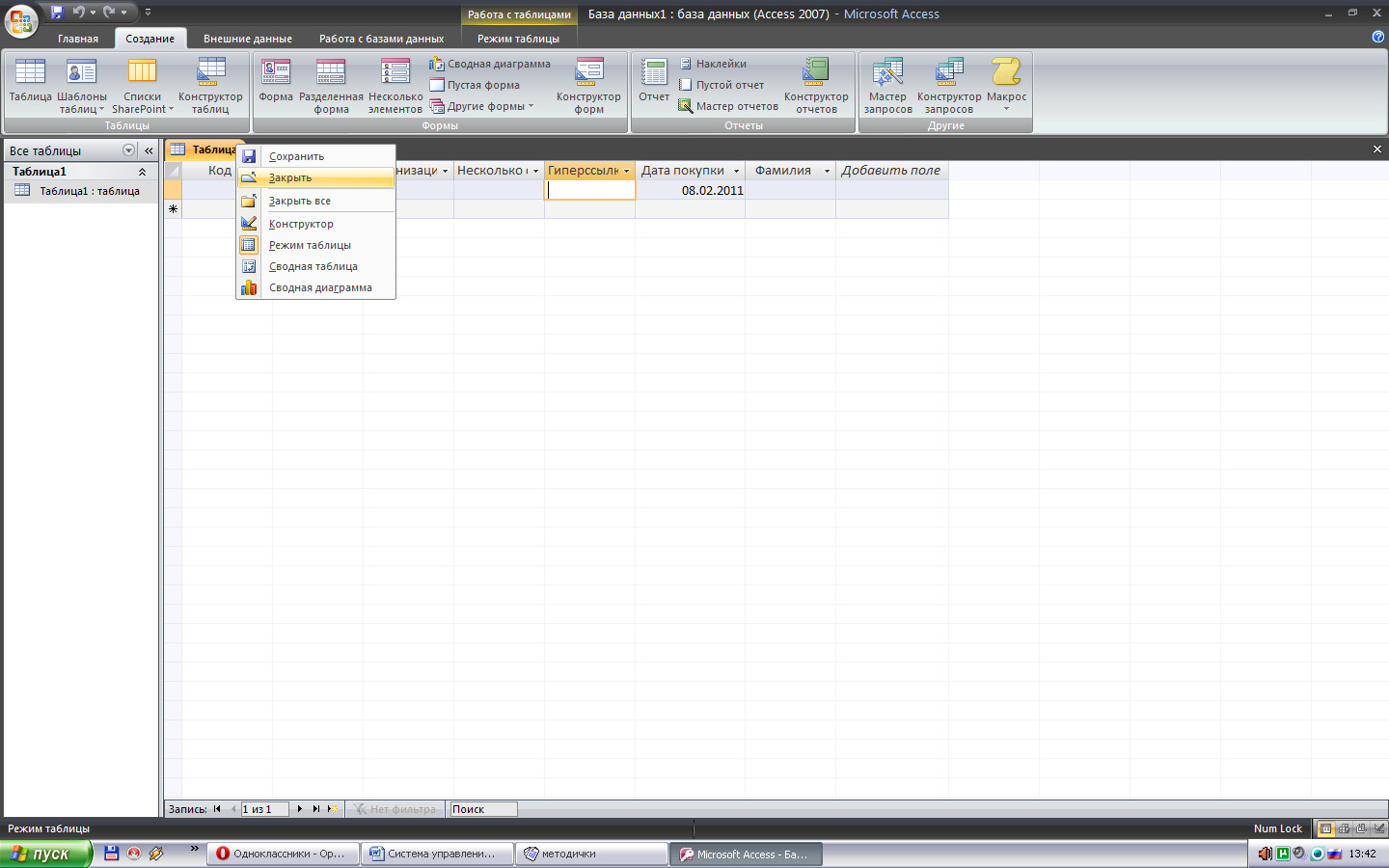Screen dimensions: 1389x868
Task: Click the Макрос ribbon icon
Action: (1006, 85)
